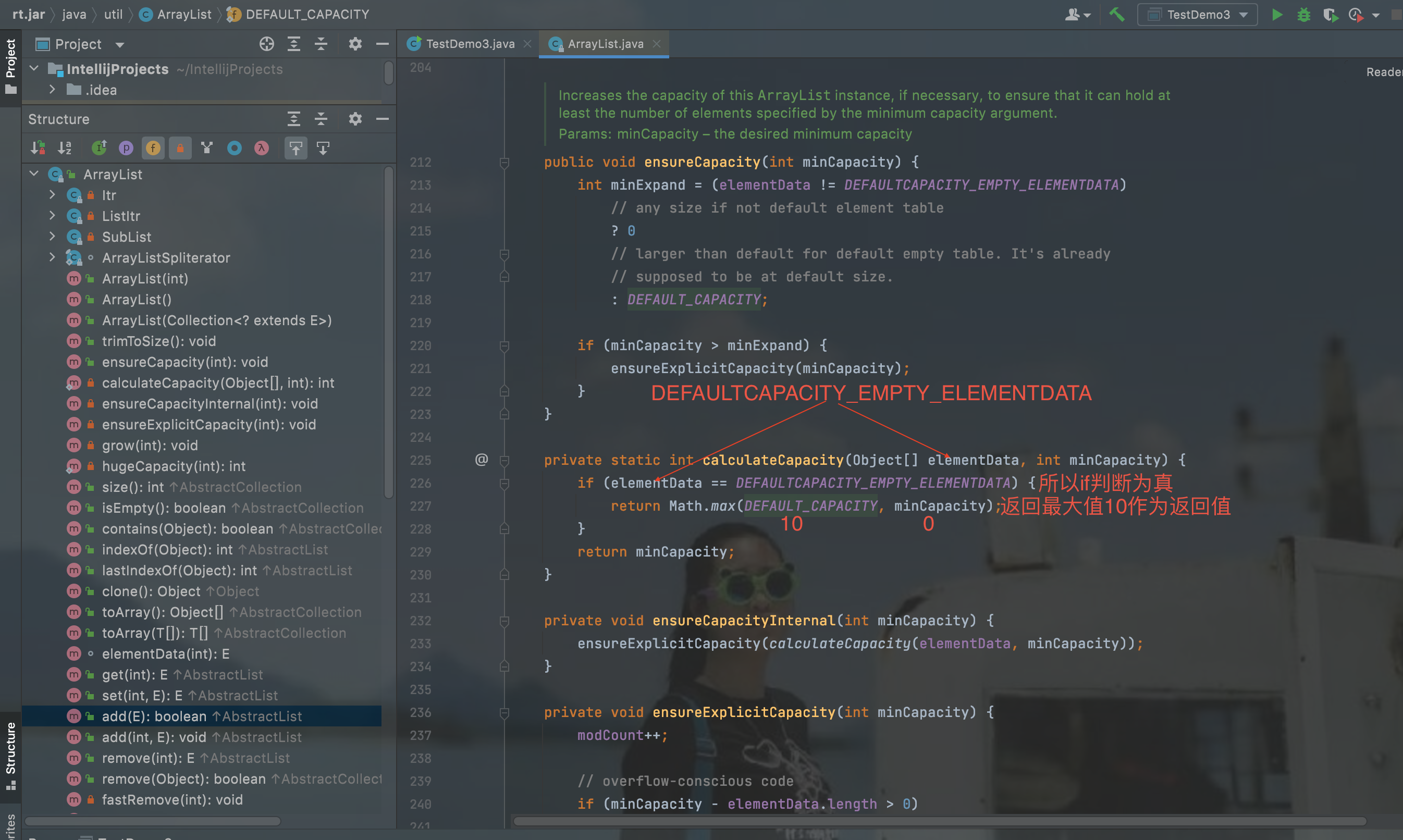
Task: Expand the ArrayListSpliterator class node
Action: [x=52, y=257]
